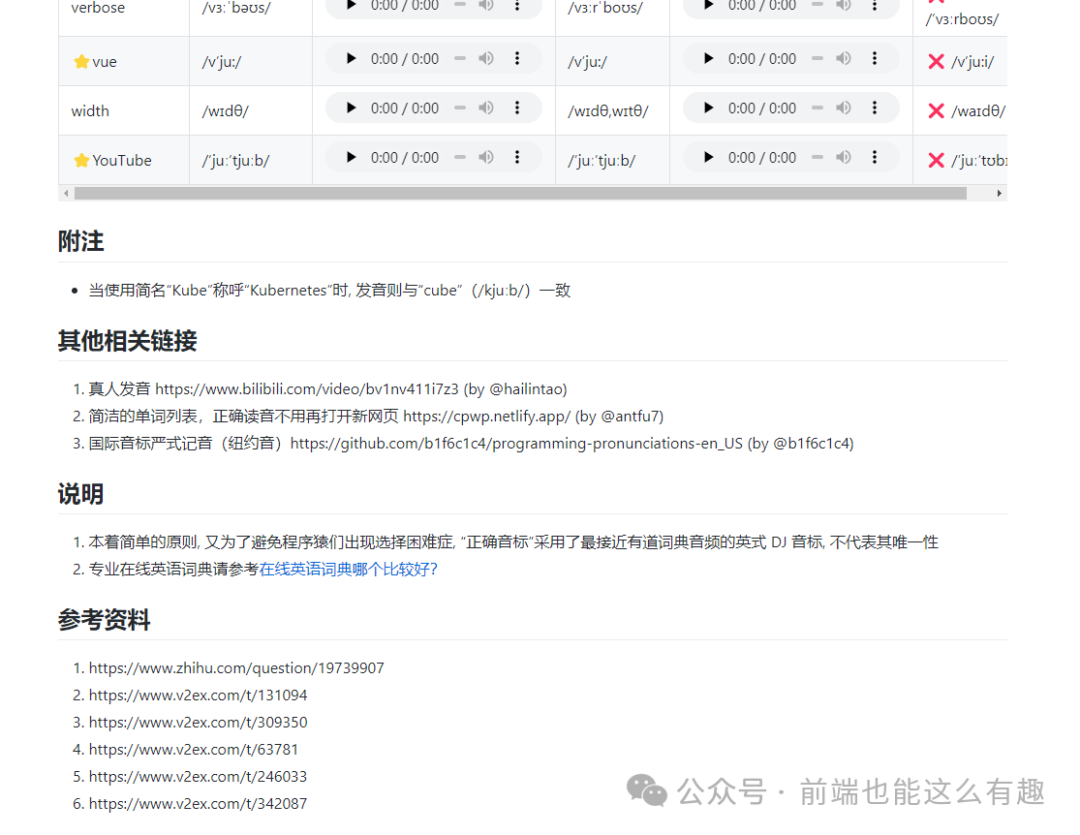
Task: Play the second audio in the vue row
Action: pos(708,59)
